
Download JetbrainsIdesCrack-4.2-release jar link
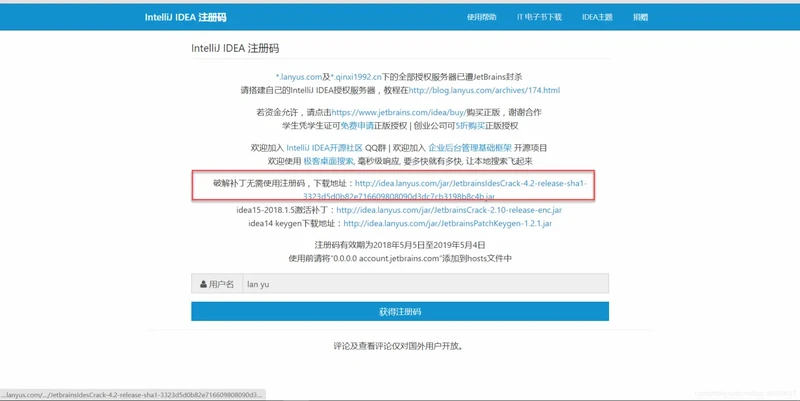pyautogui.click(x=470, y=183)
